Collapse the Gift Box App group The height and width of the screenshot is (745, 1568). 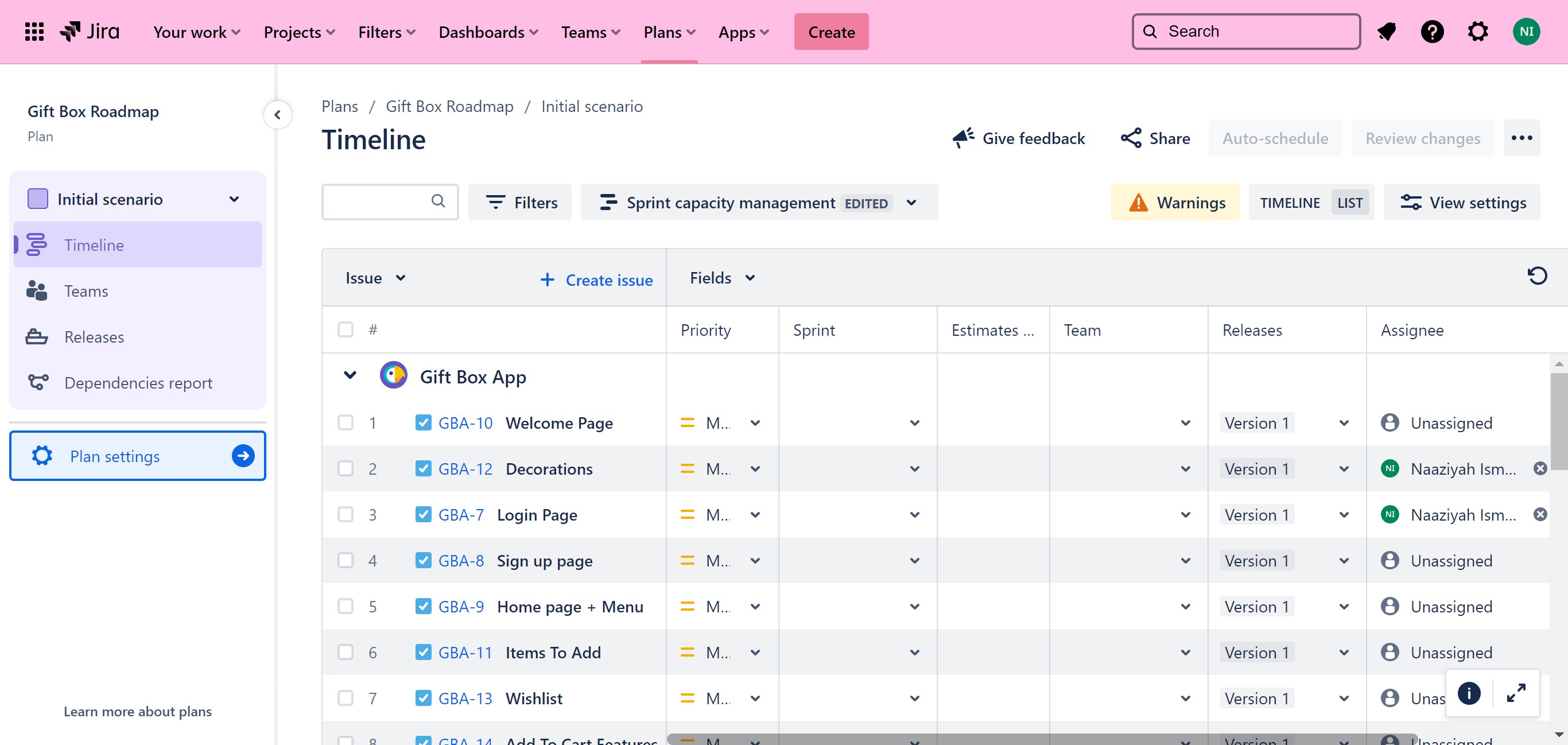click(350, 375)
